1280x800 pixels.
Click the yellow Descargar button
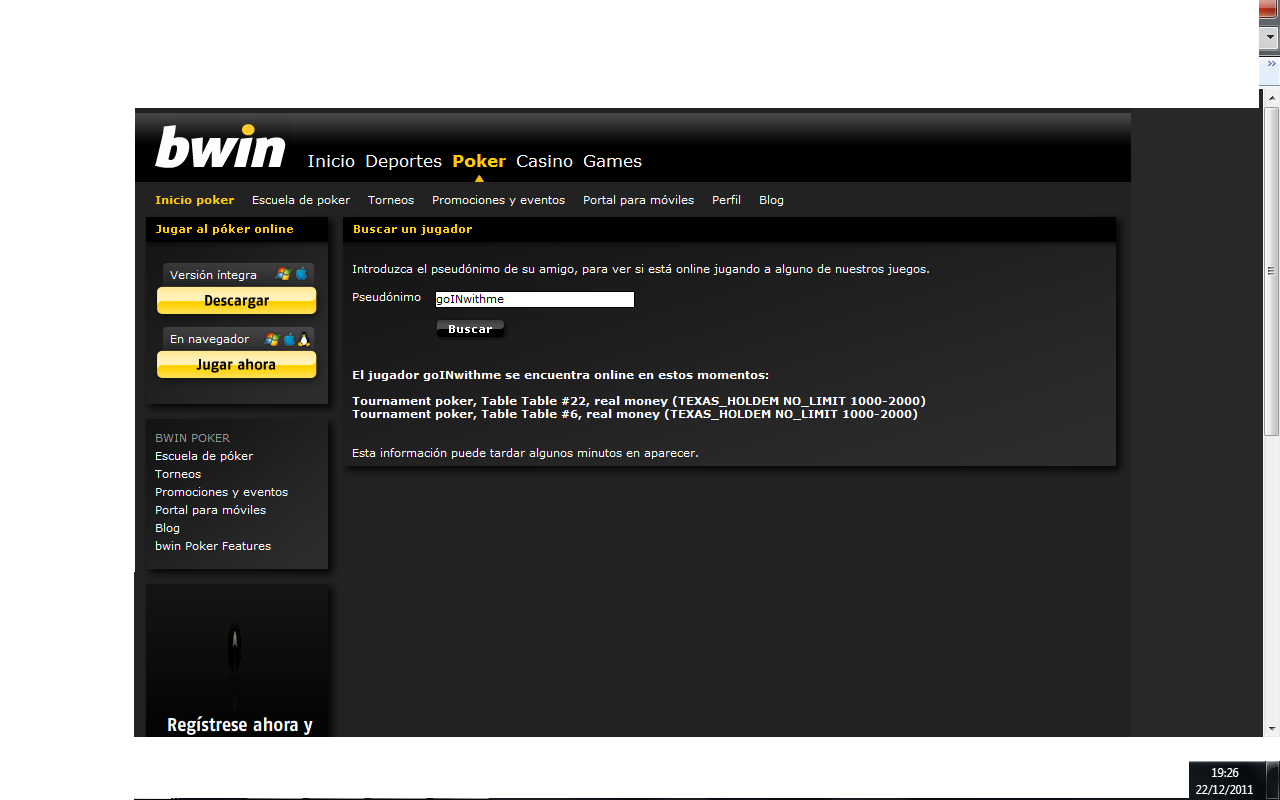click(237, 301)
